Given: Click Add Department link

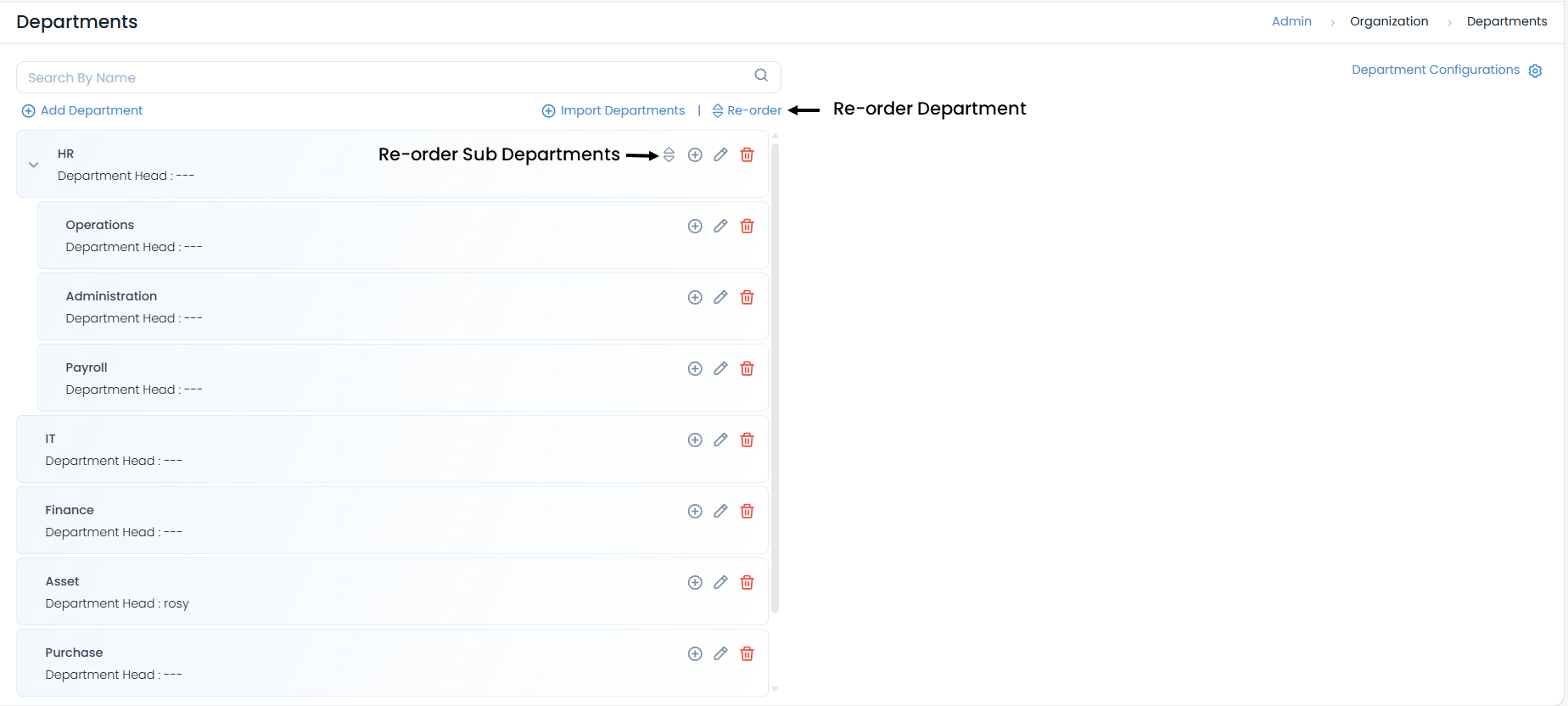Looking at the screenshot, I should point(82,110).
